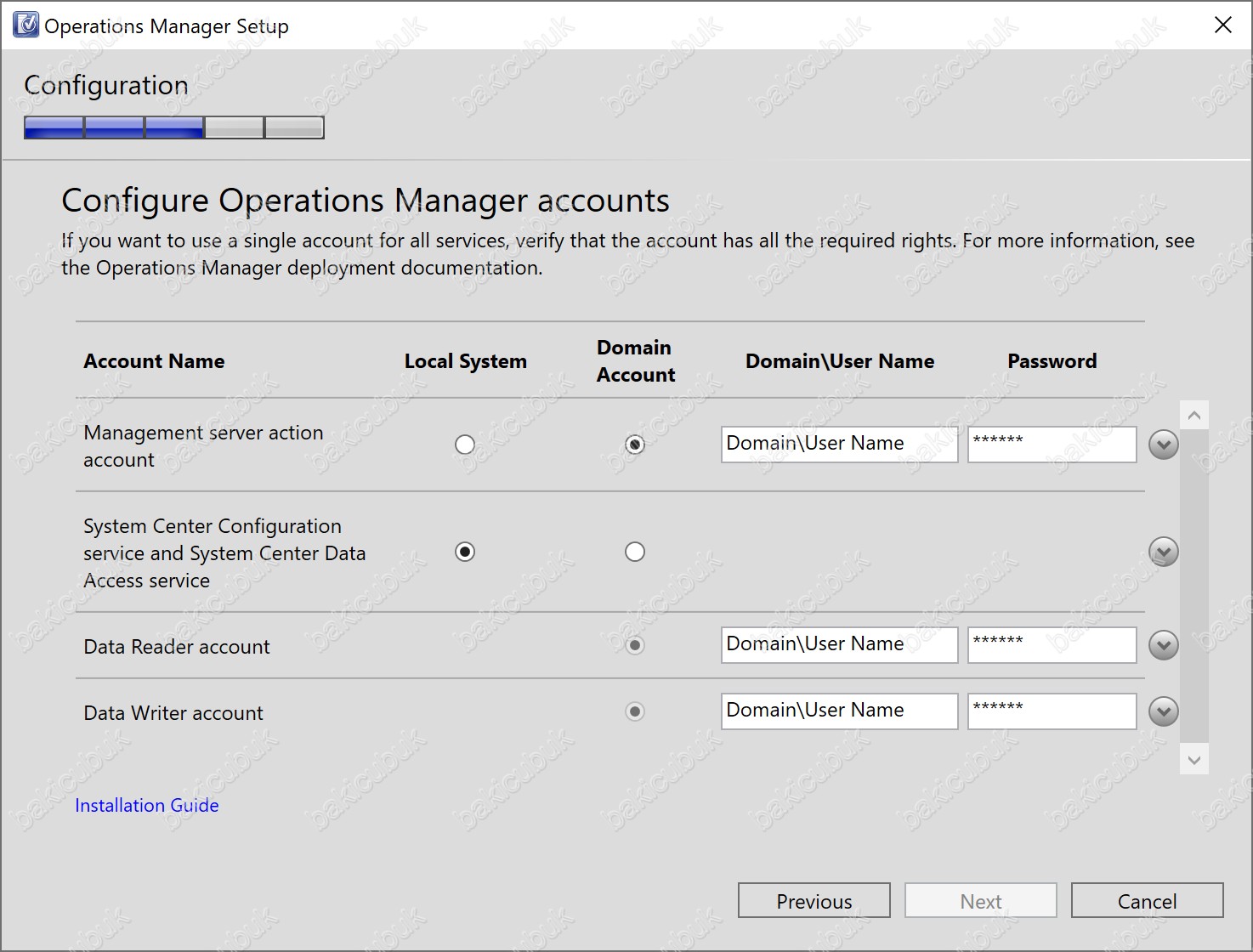Expand System Center Configuration service details chevron
The height and width of the screenshot is (952, 1253).
pos(1164,552)
